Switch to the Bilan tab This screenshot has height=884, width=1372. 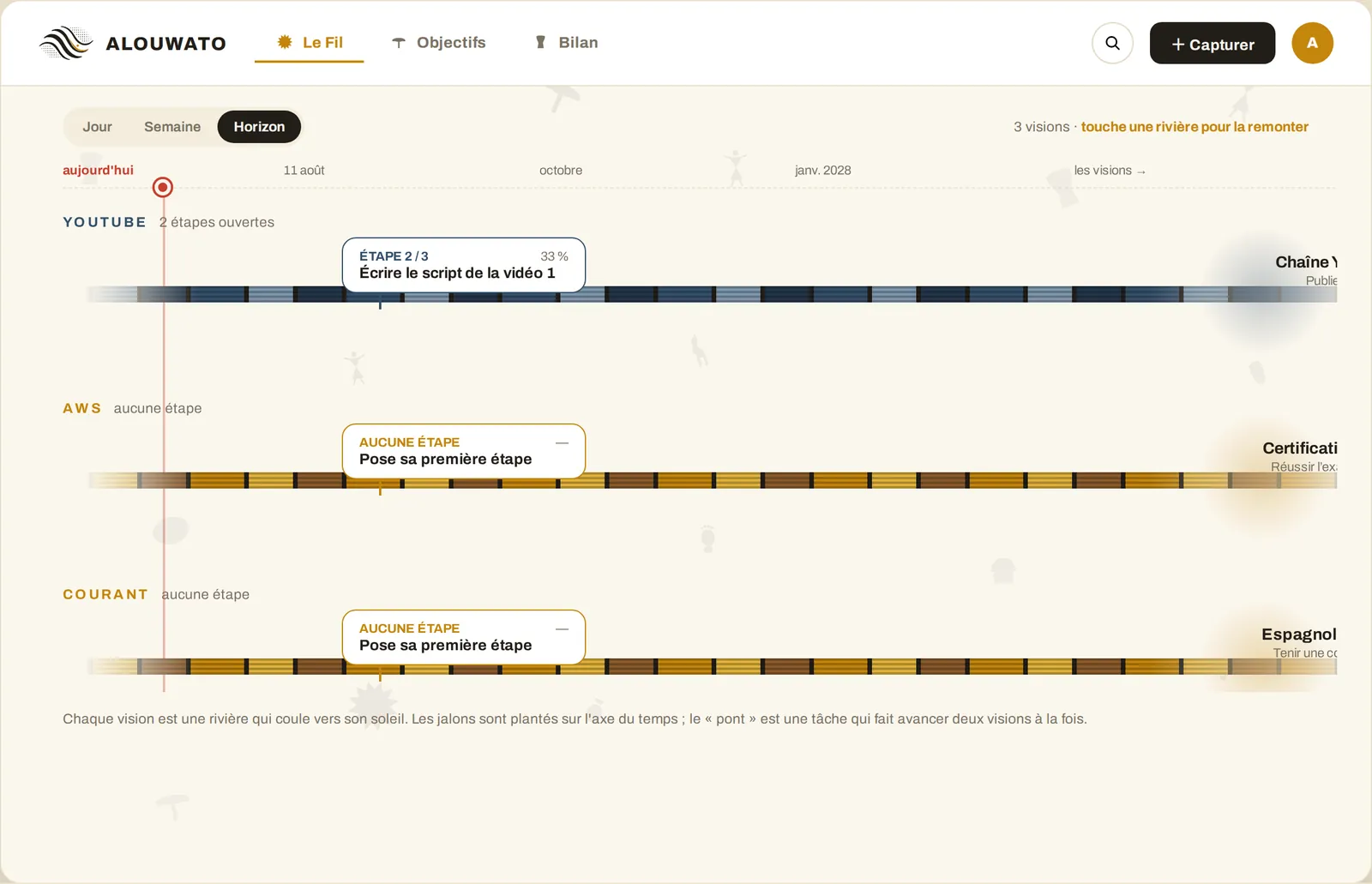[x=566, y=43]
